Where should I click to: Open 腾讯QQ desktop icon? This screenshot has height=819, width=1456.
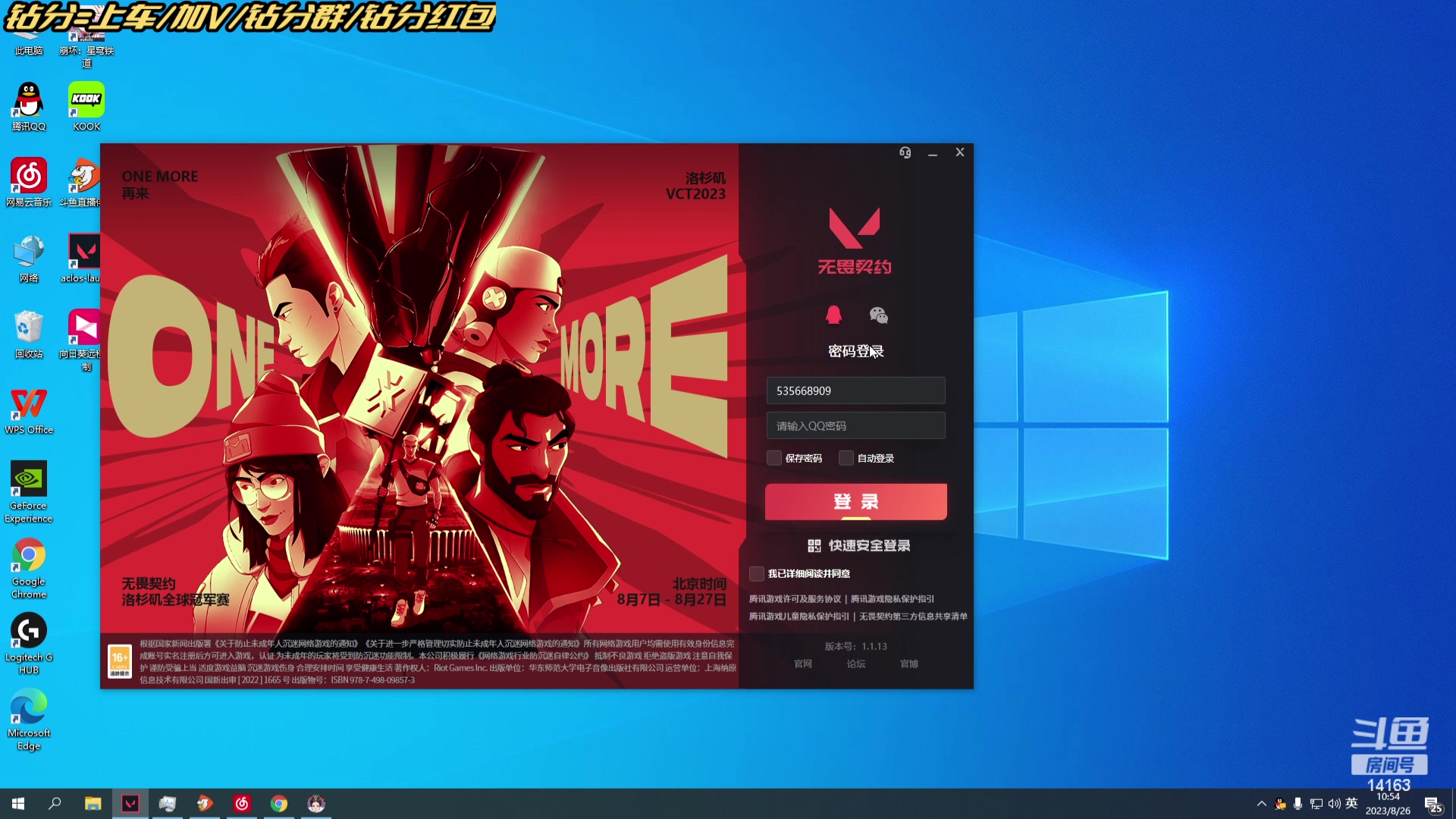(29, 107)
